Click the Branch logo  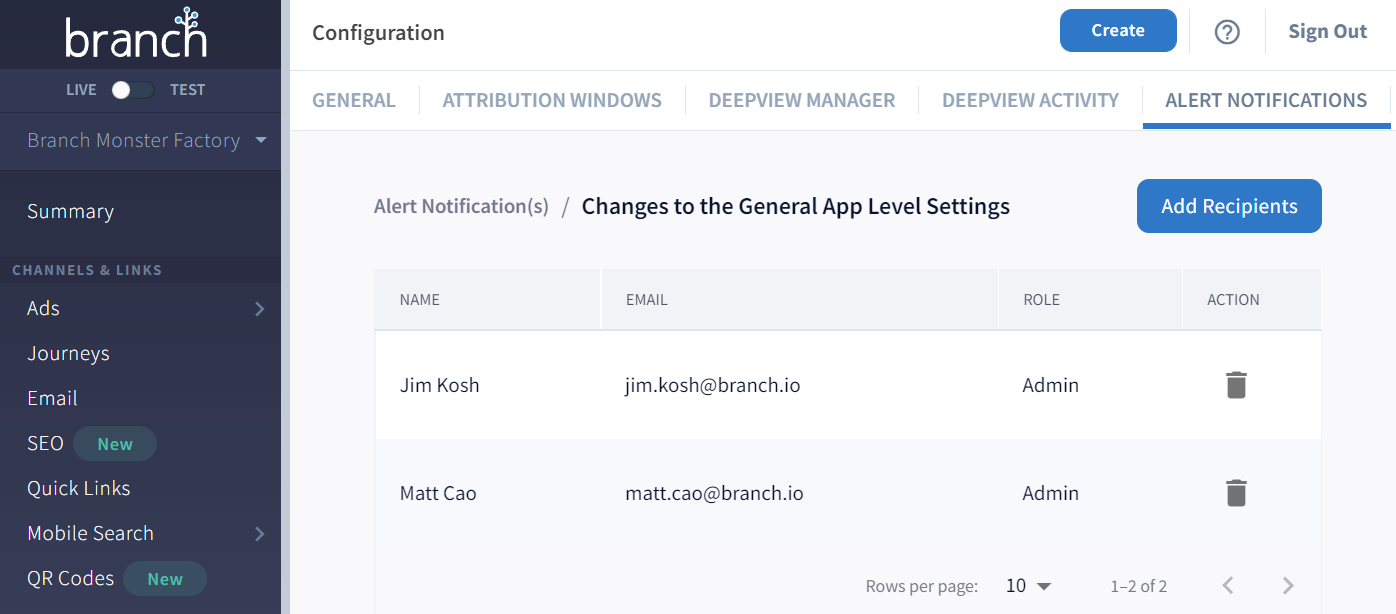tap(136, 34)
